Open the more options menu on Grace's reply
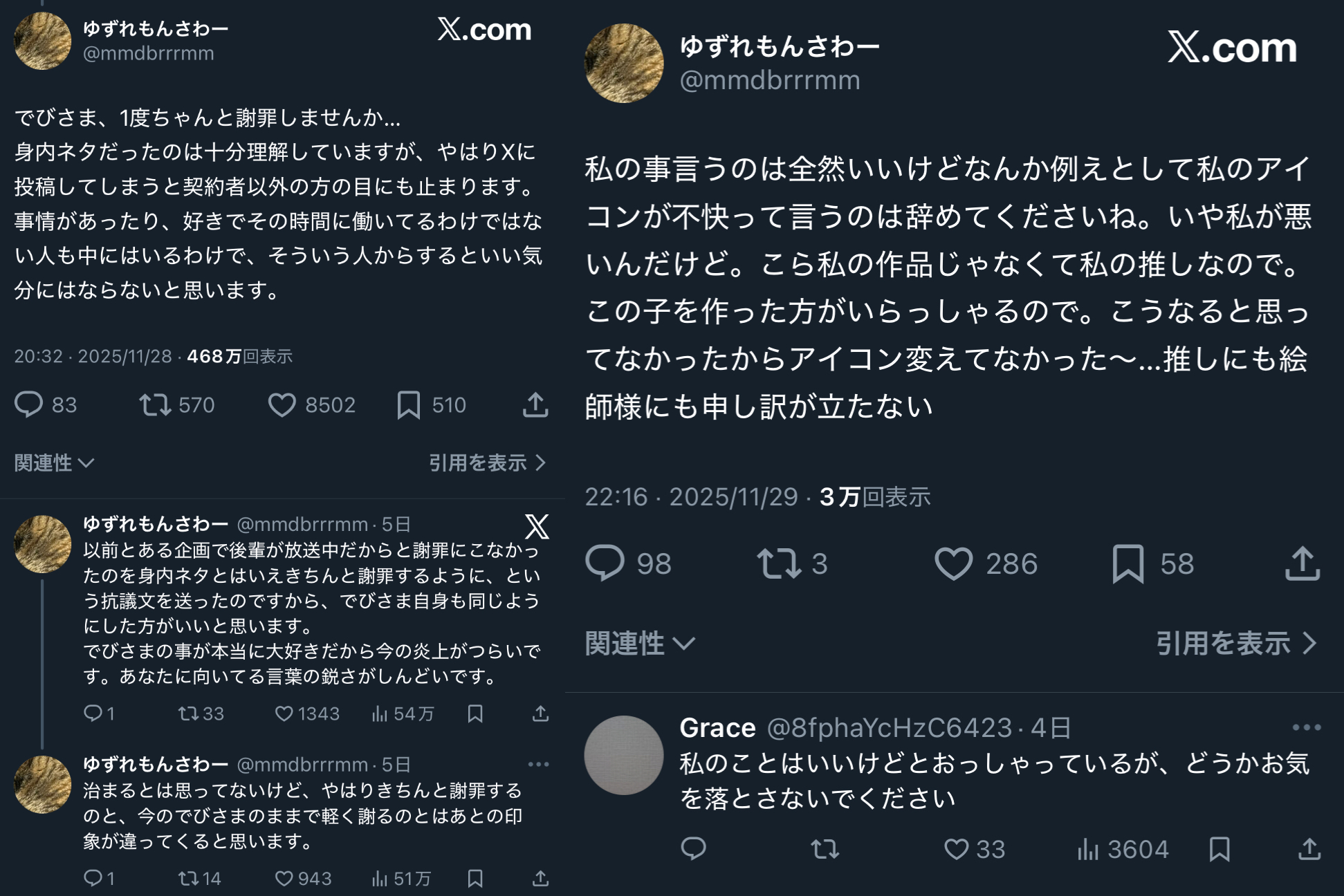This screenshot has height=896, width=1344. point(1306,727)
